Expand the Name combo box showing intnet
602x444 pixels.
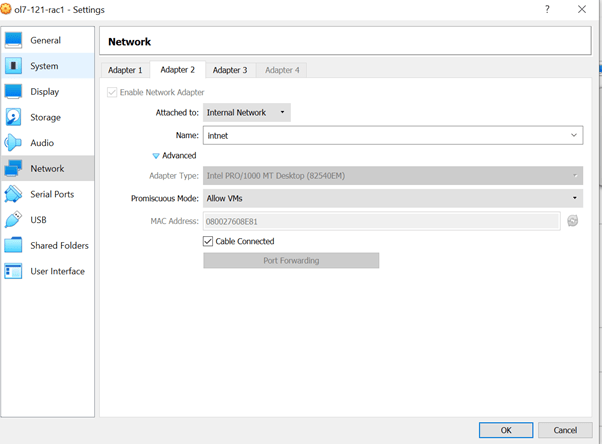click(x=574, y=135)
